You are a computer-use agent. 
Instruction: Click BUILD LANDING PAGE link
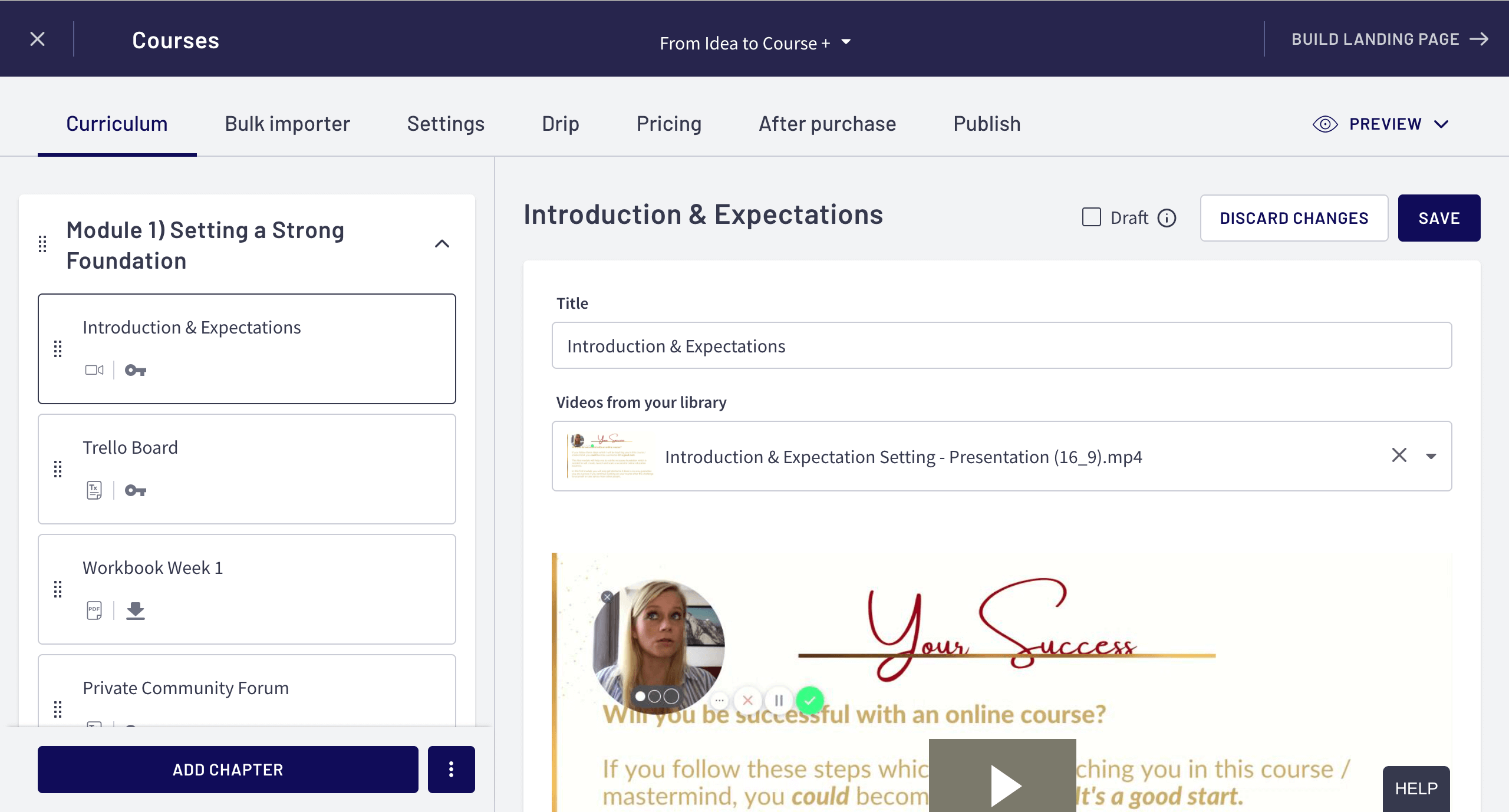(1390, 39)
